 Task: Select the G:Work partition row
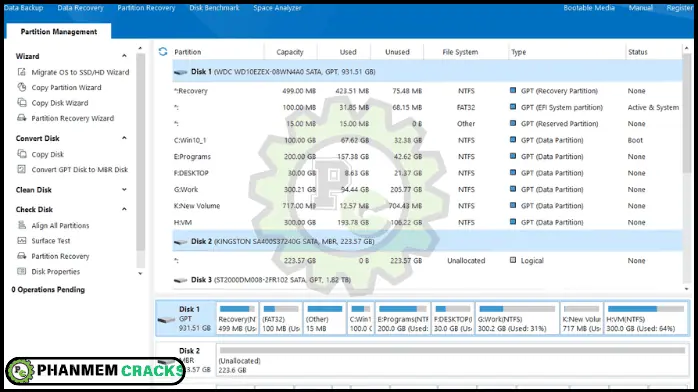click(427, 190)
